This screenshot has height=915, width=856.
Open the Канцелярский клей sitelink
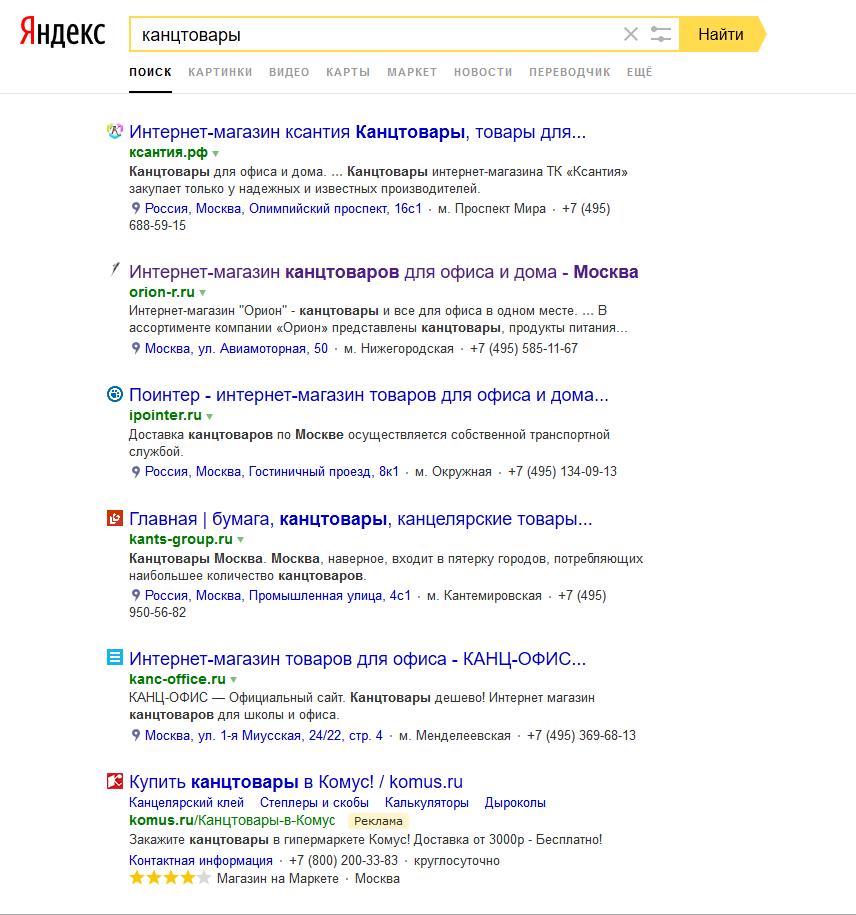(x=186, y=803)
